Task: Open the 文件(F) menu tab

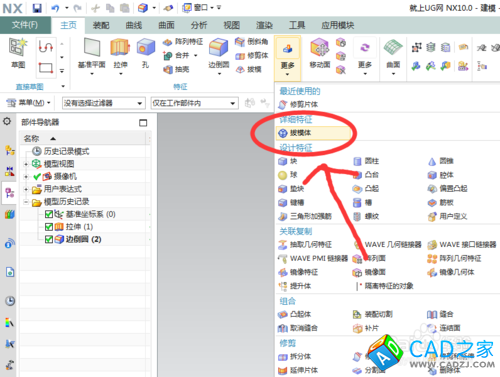Action: click(25, 25)
